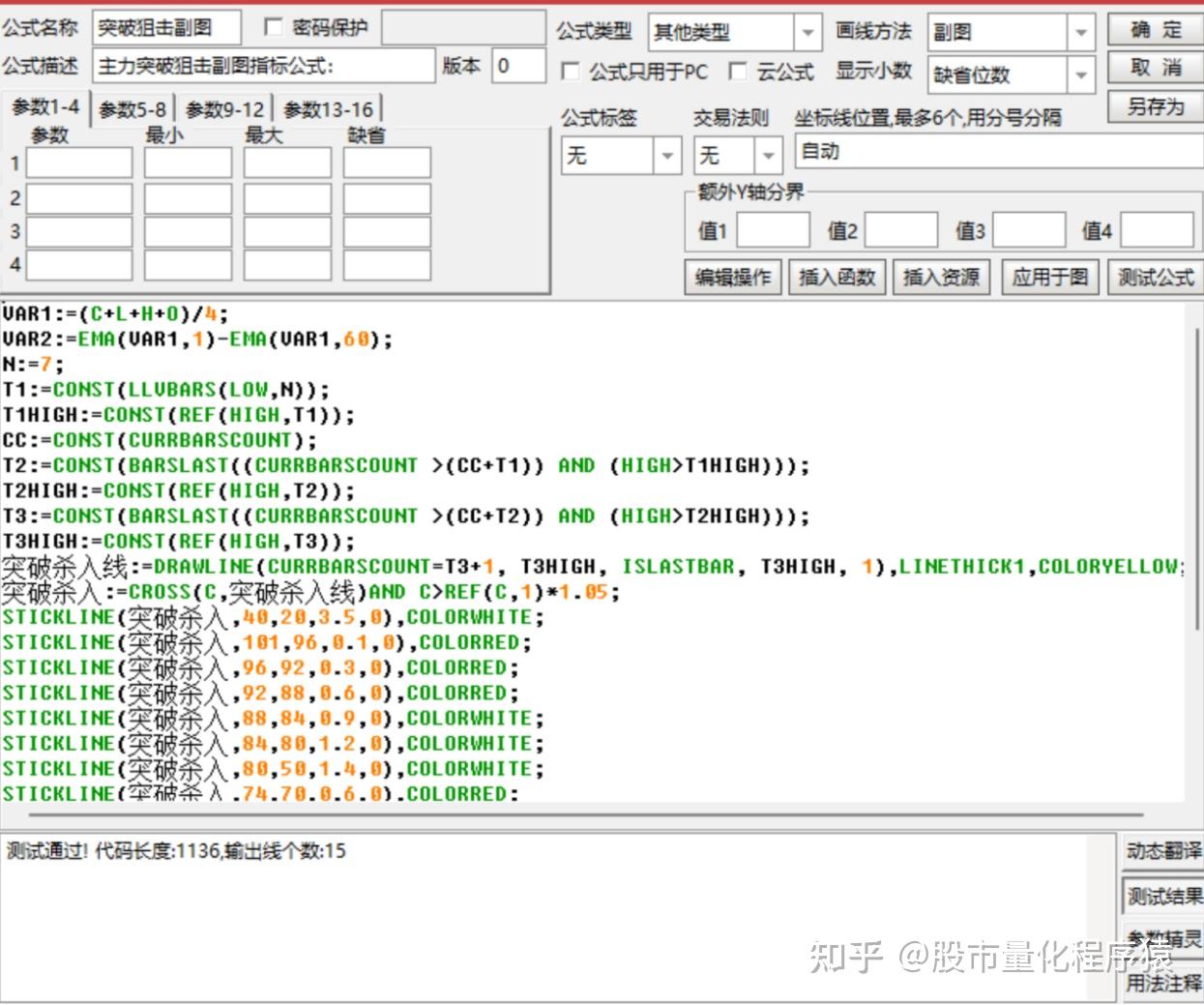Viewport: 1204px width, 1005px height.
Task: Click parameter row 4 name field
Action: (79, 265)
